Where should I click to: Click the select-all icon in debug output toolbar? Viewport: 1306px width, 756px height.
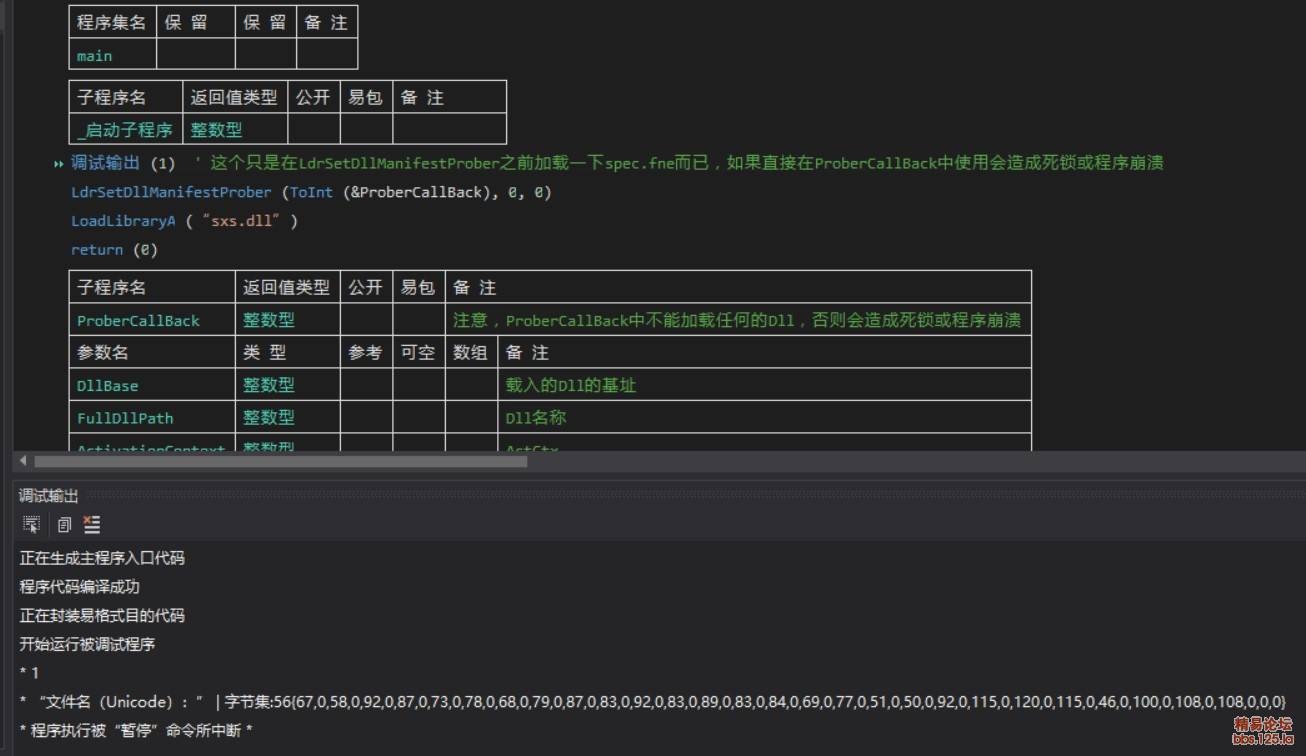pyautogui.click(x=31, y=524)
